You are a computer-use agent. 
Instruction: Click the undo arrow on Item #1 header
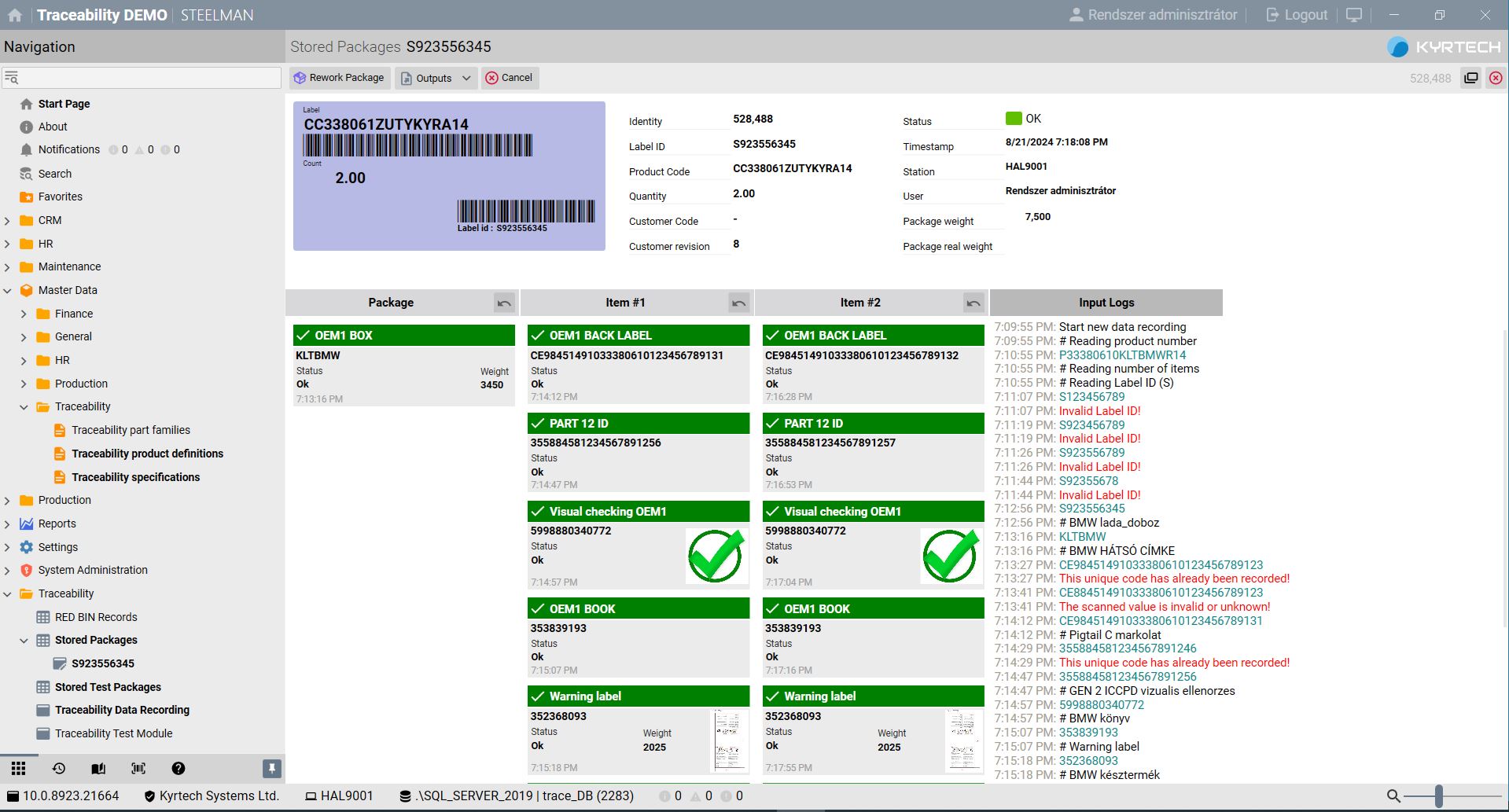(x=738, y=303)
